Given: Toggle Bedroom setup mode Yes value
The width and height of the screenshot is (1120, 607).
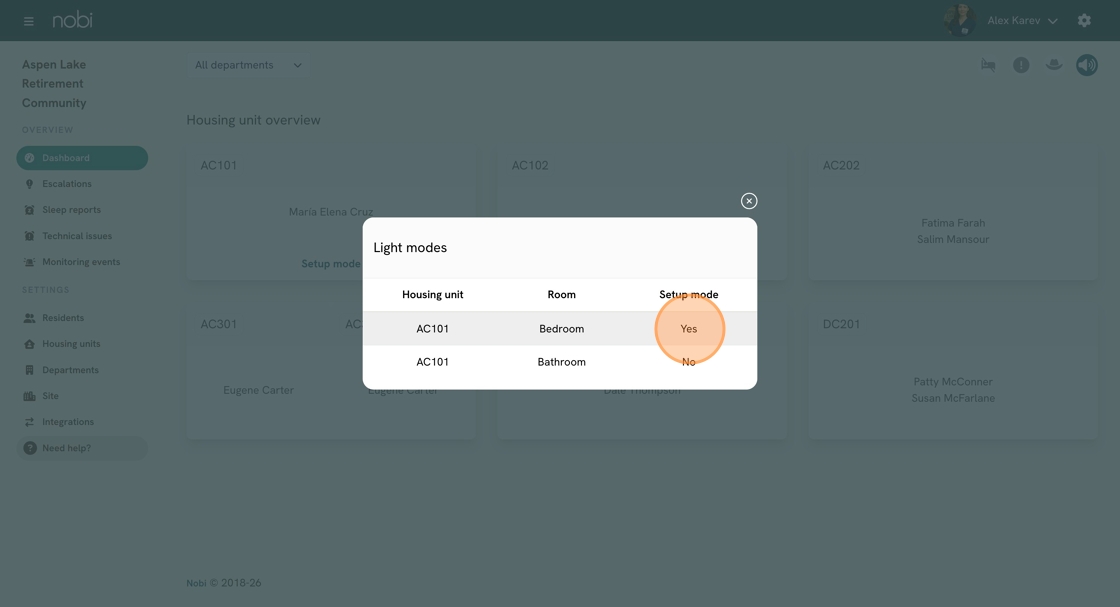Looking at the screenshot, I should coord(689,329).
